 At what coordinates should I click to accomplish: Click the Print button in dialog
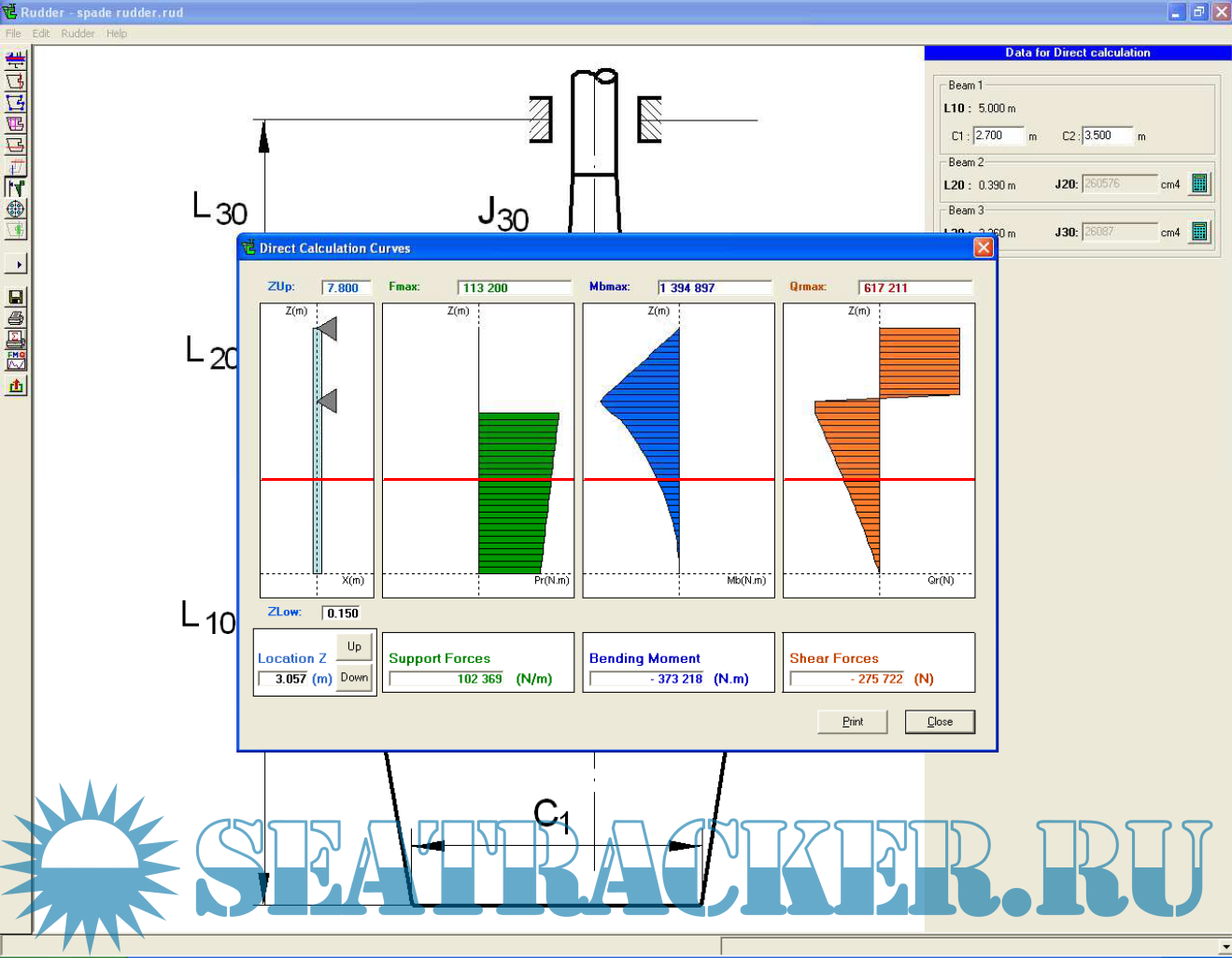[x=852, y=722]
